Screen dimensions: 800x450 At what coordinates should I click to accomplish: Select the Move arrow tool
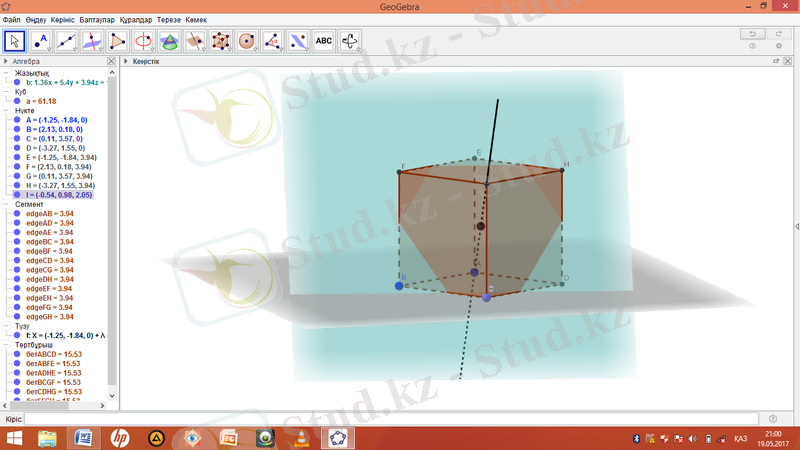point(15,41)
